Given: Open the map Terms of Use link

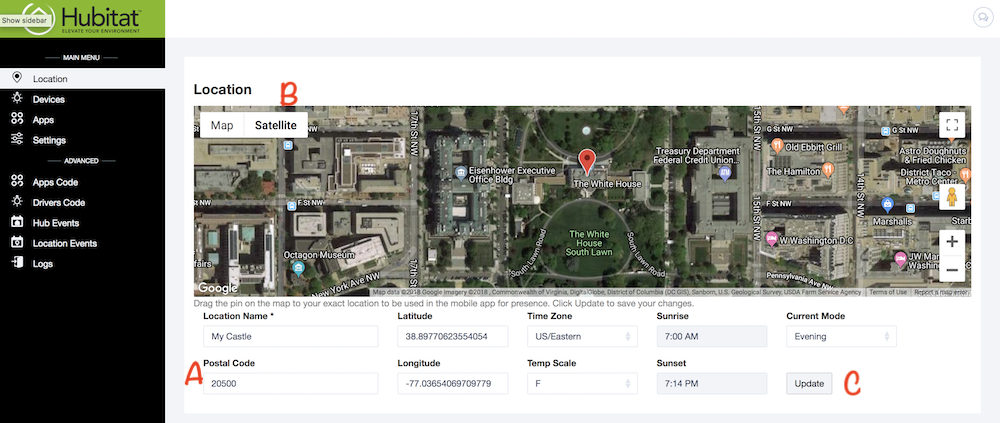Looking at the screenshot, I should coord(887,292).
